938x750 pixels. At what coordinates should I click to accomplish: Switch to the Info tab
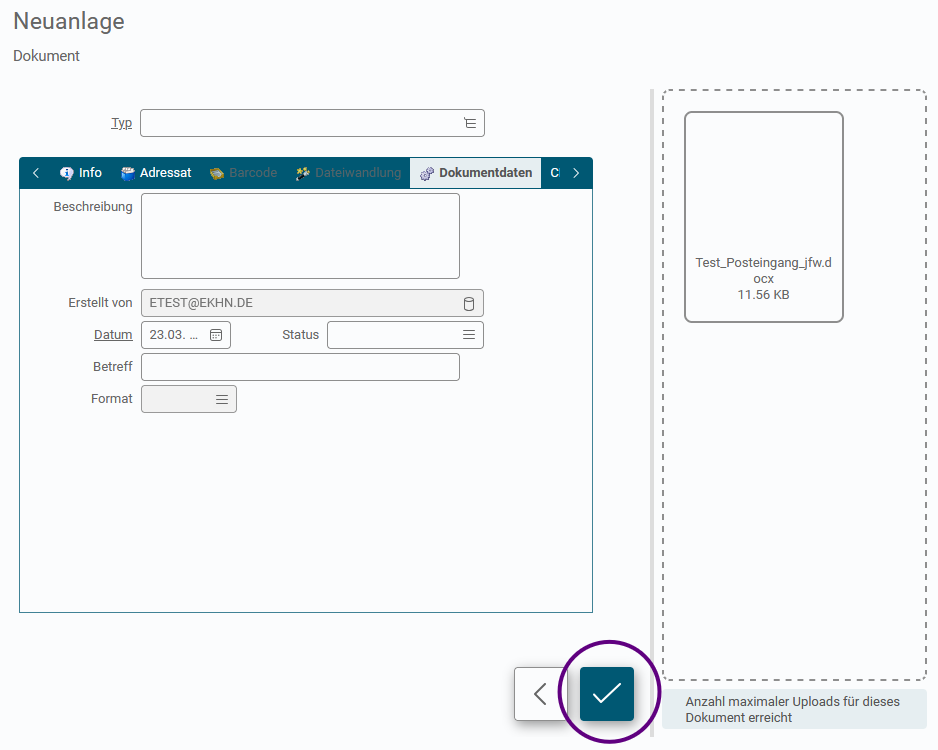pyautogui.click(x=81, y=173)
